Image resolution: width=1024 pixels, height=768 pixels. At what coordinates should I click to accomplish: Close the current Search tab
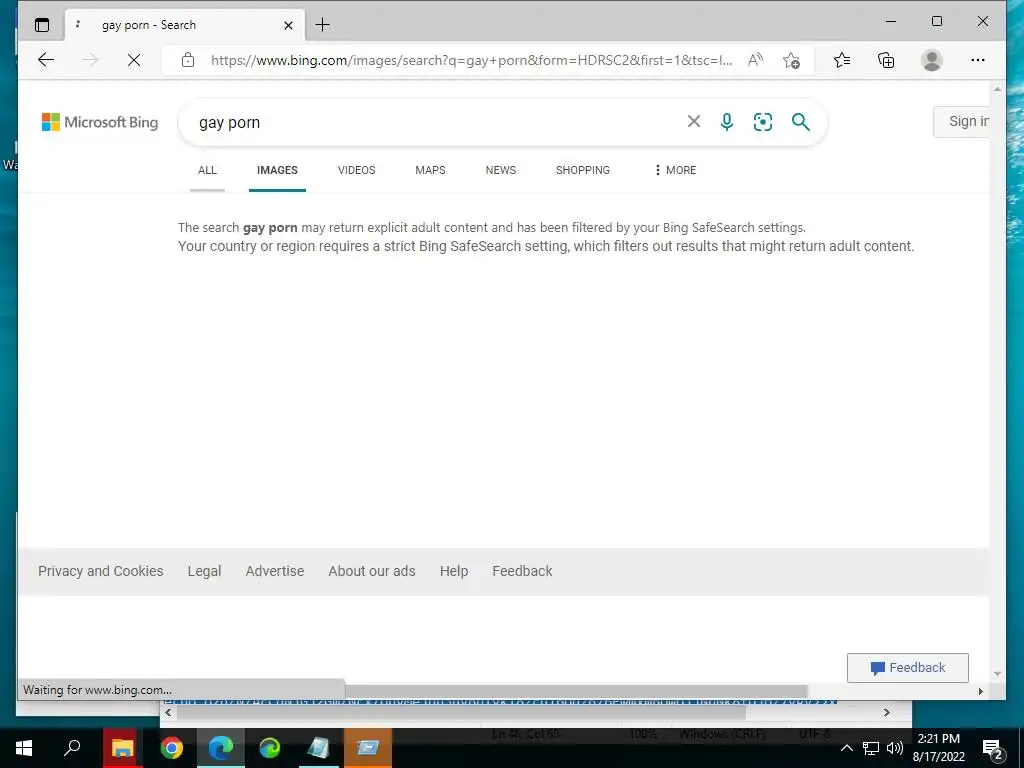(288, 25)
